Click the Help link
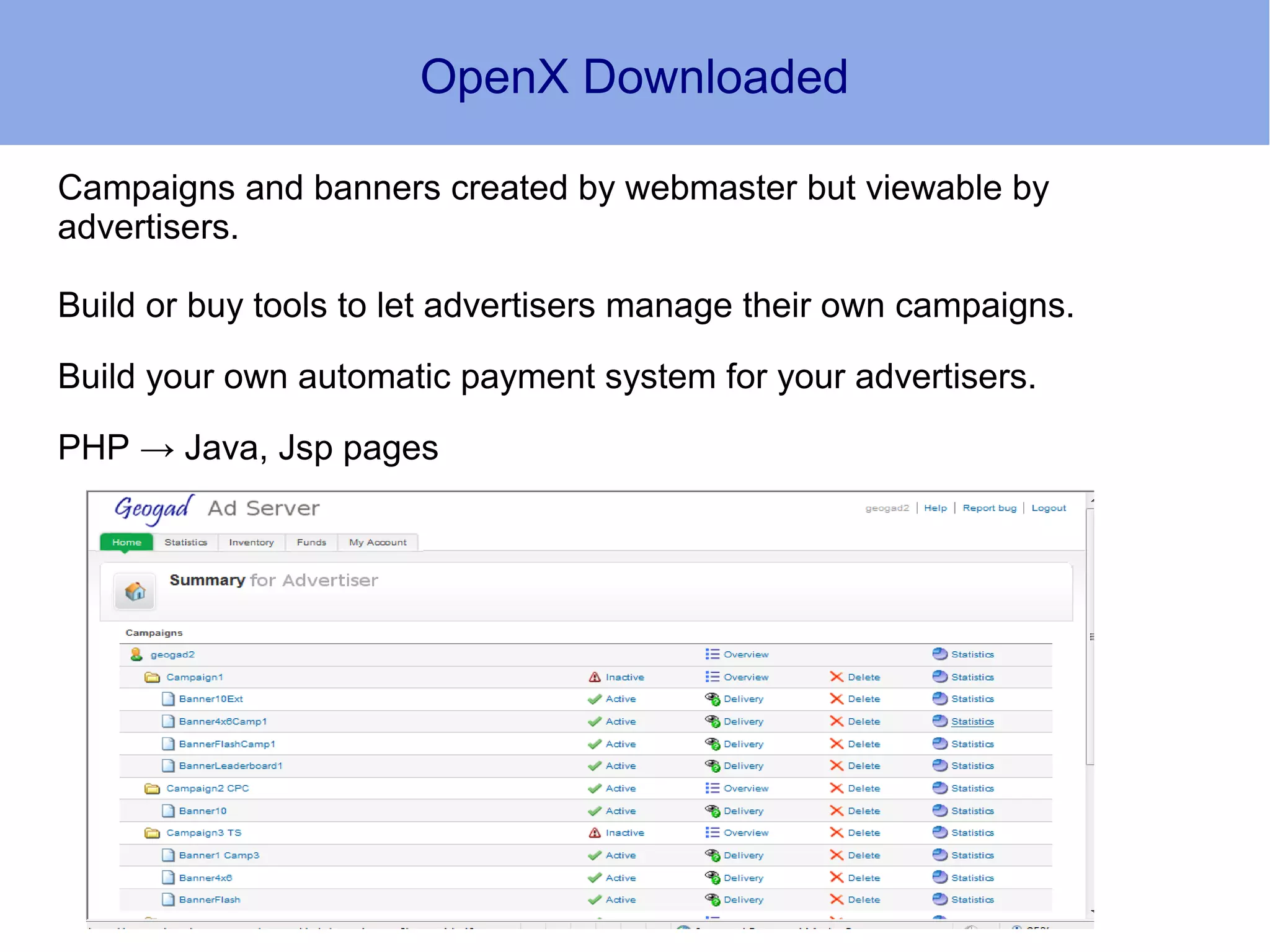Image resolution: width=1270 pixels, height=952 pixels. [935, 508]
